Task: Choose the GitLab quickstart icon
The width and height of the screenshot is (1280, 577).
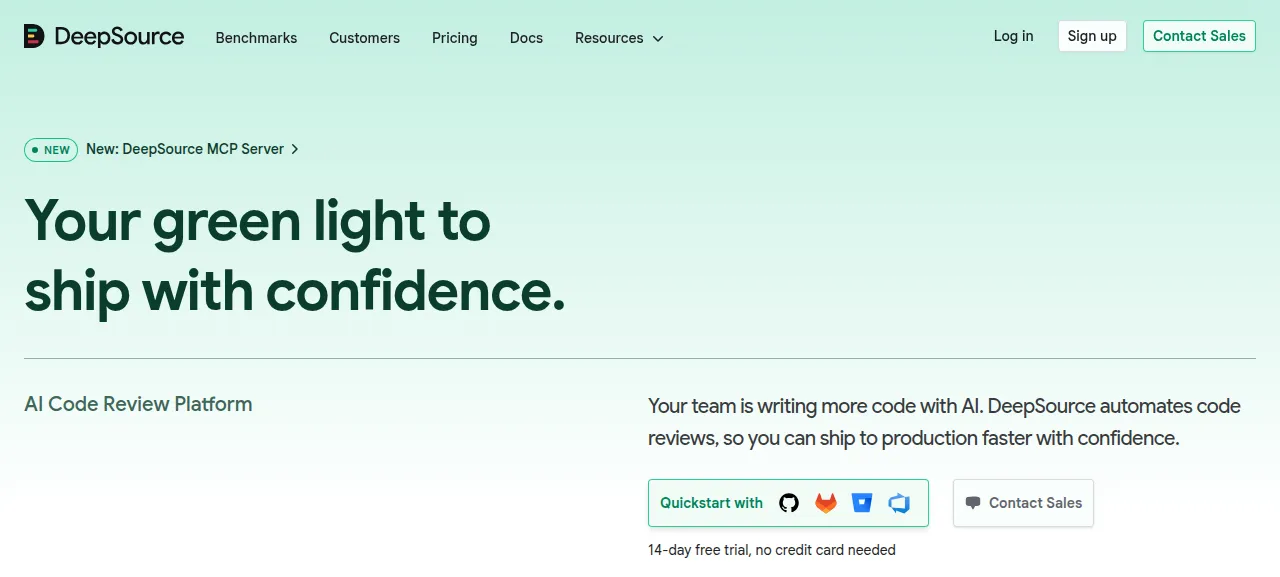Action: pyautogui.click(x=826, y=503)
